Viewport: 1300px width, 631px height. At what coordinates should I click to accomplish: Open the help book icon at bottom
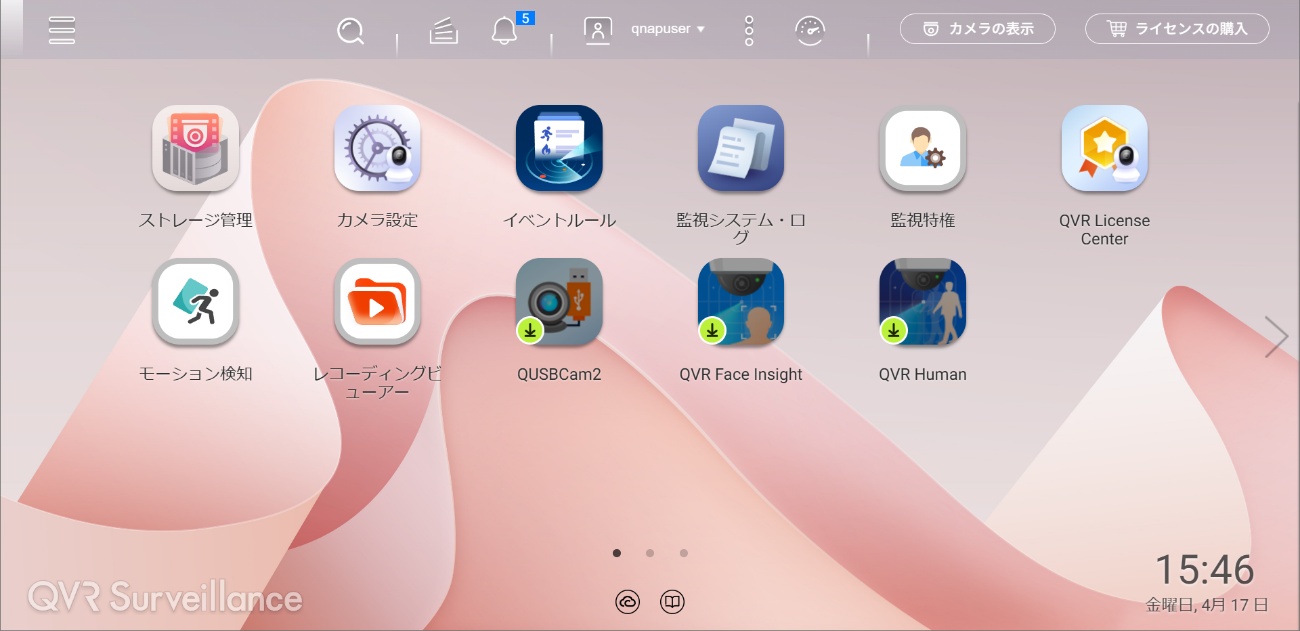click(x=673, y=602)
